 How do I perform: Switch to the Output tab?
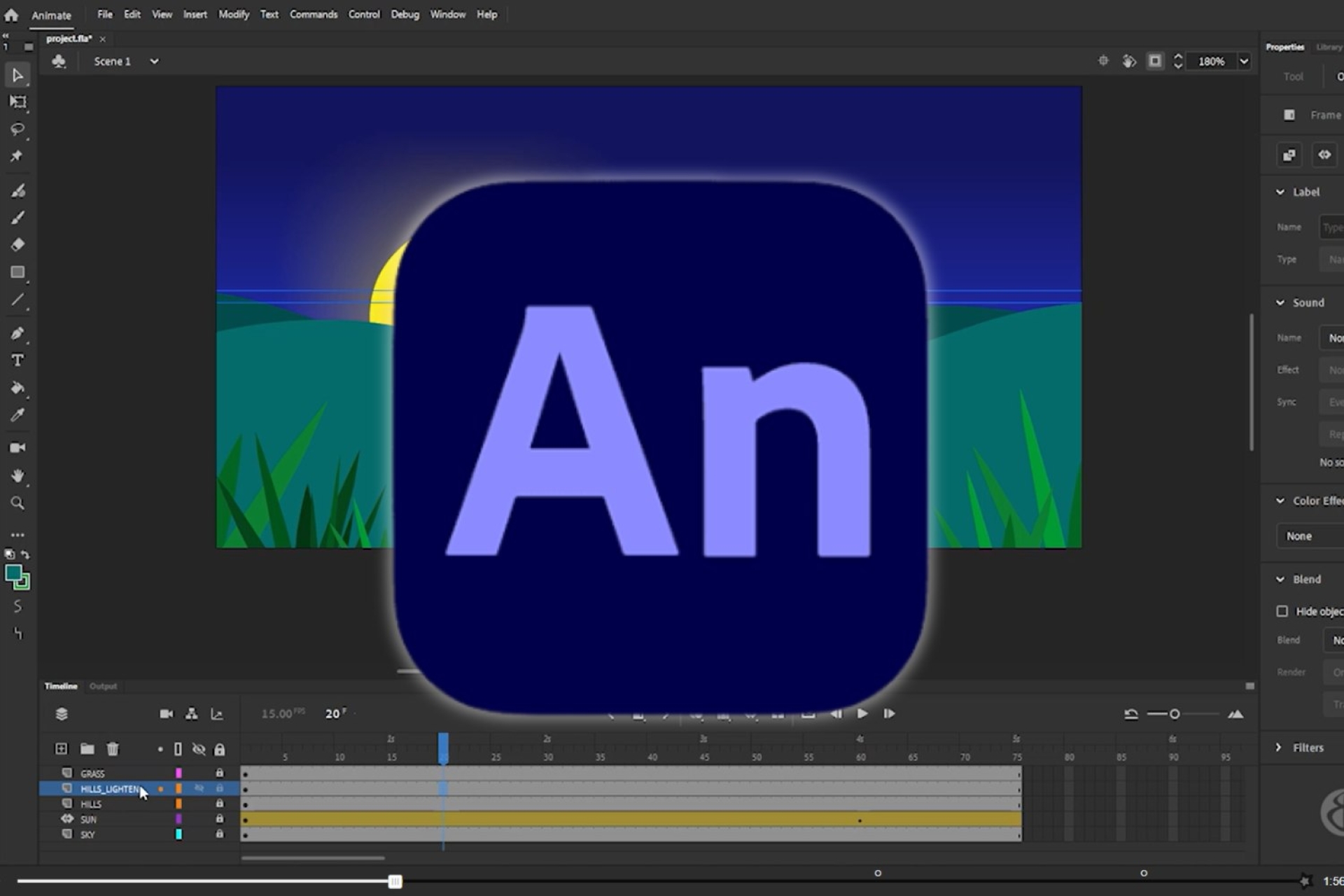pyautogui.click(x=103, y=686)
